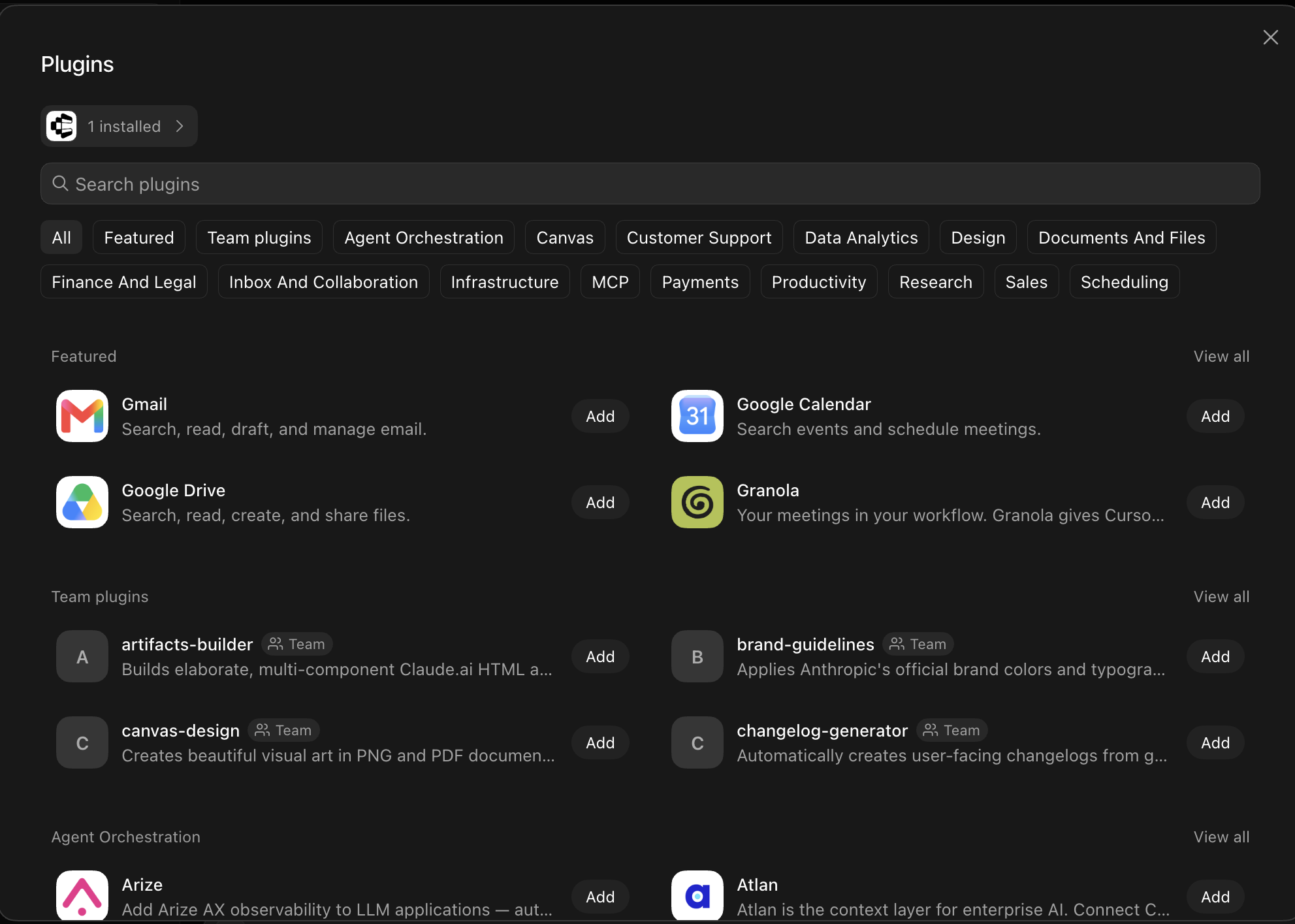Screen dimensions: 1295x924
Task: Show Productivity category plugins
Action: pos(819,281)
